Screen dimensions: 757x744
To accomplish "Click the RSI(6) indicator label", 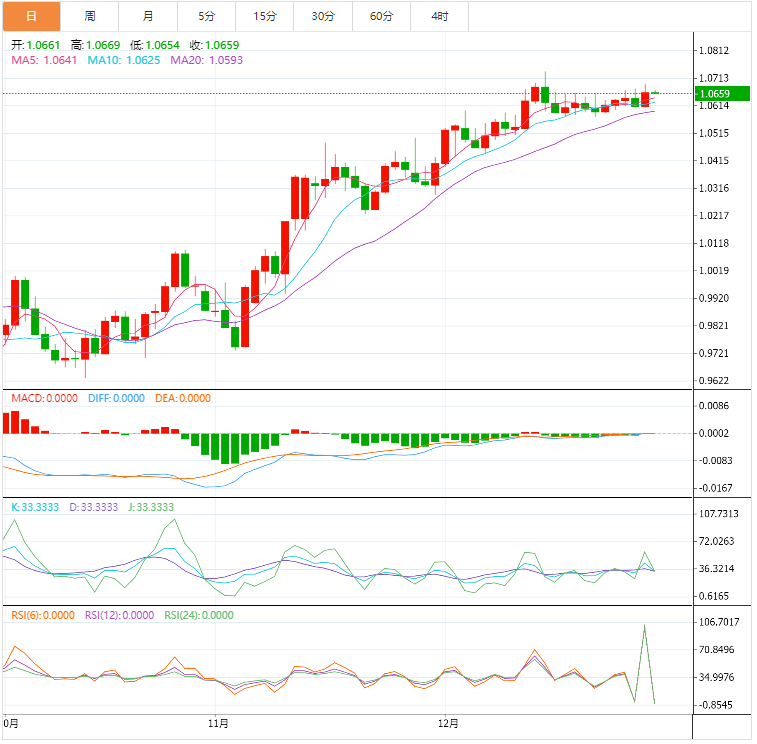I will [x=42, y=616].
